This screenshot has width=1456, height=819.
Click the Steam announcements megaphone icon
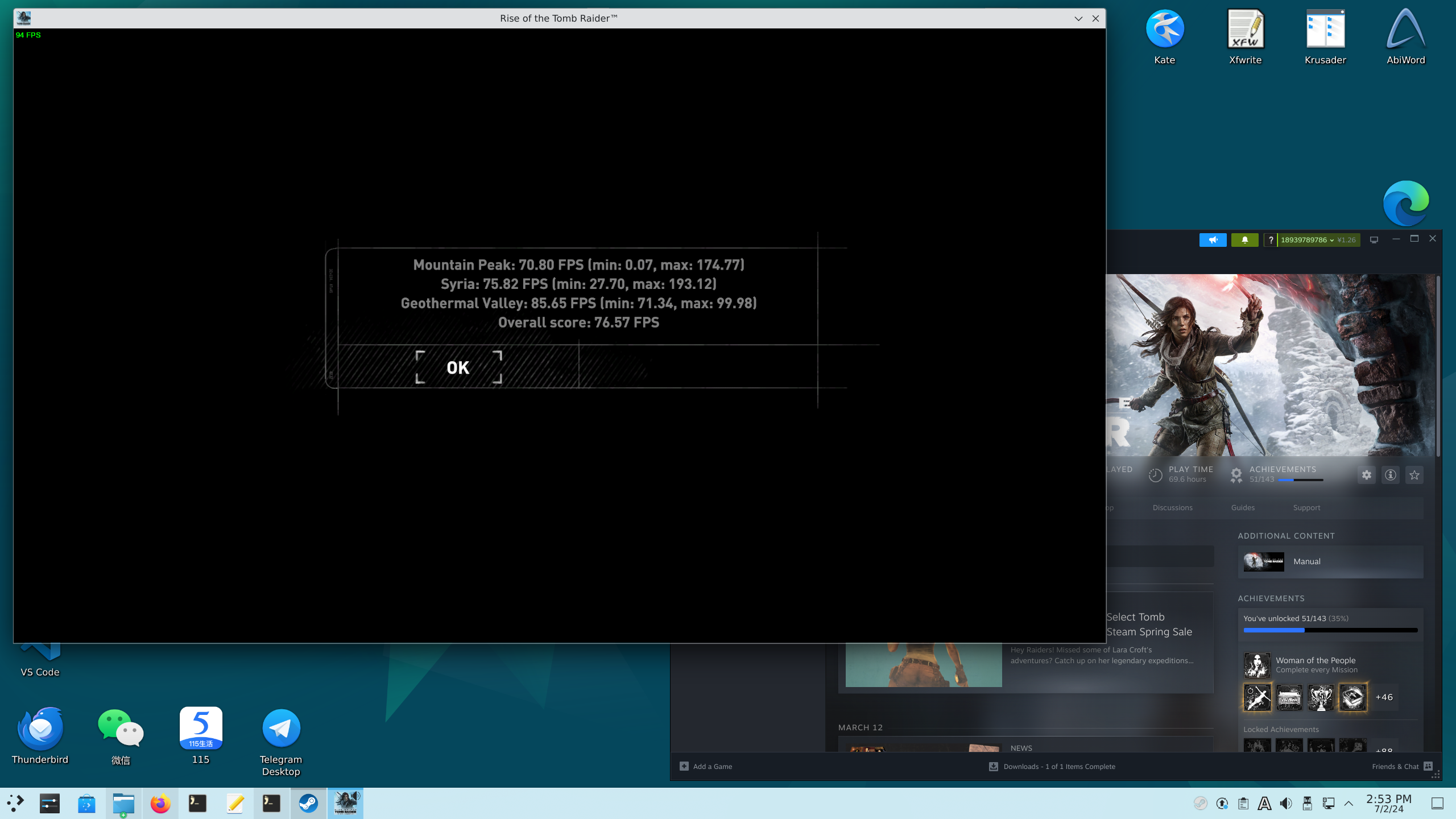(x=1213, y=240)
